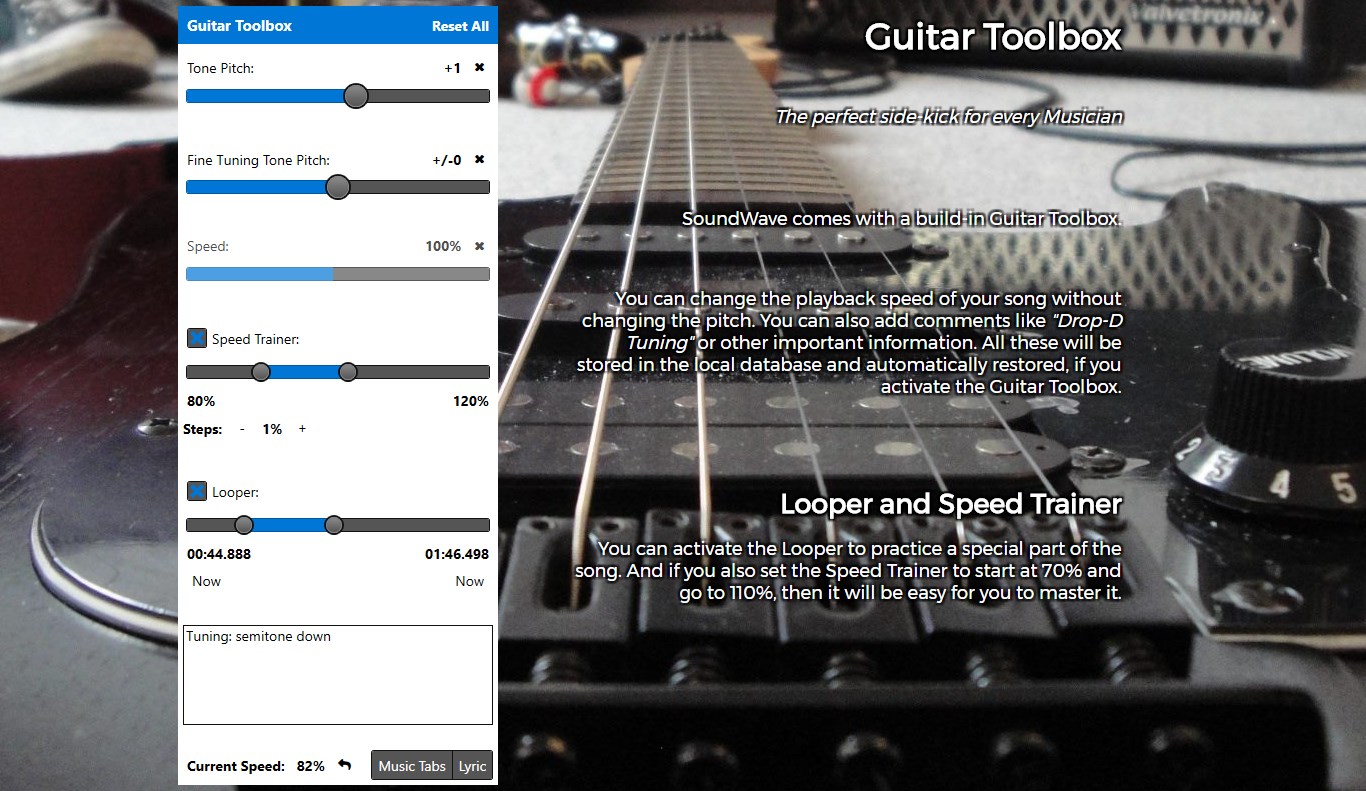Click the Looper start handle

point(244,525)
